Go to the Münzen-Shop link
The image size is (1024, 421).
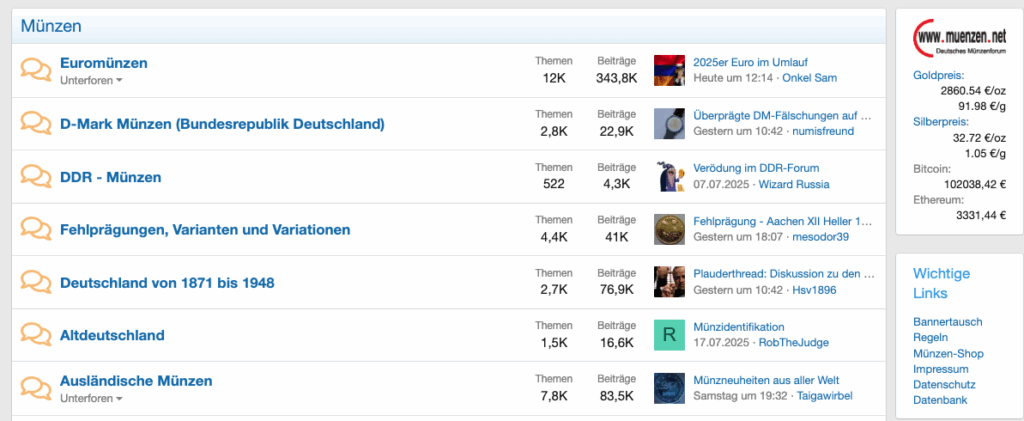click(x=948, y=353)
